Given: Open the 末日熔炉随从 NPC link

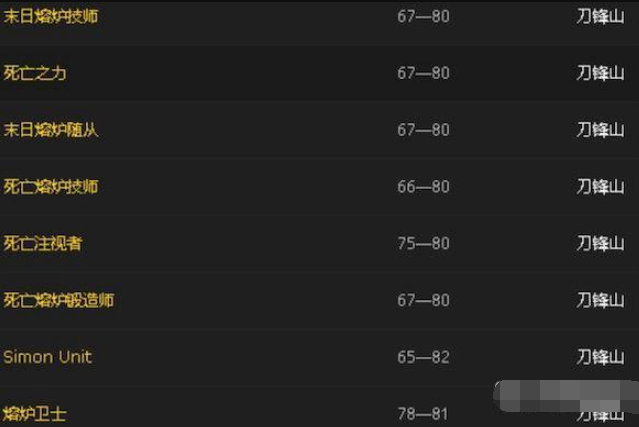Looking at the screenshot, I should (x=51, y=130).
